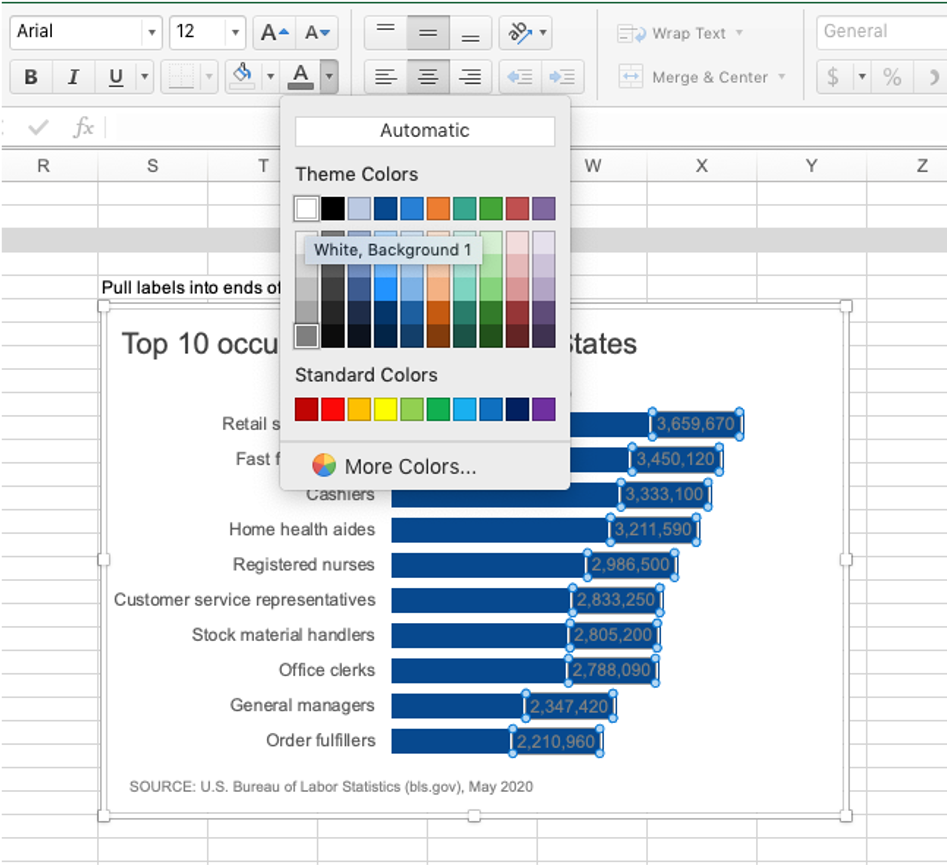Click the Decrease Indent button
Image resolution: width=947 pixels, height=866 pixels.
pyautogui.click(x=519, y=77)
